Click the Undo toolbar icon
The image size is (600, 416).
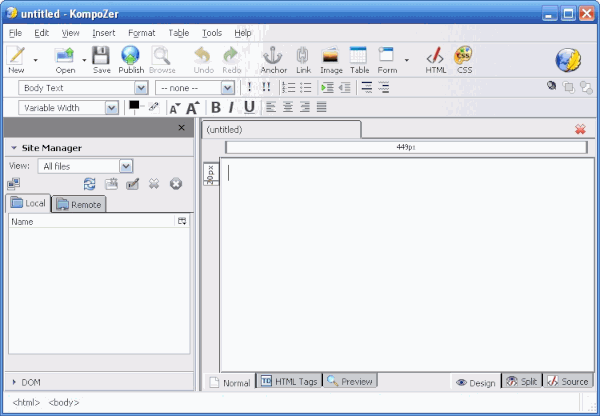click(203, 60)
